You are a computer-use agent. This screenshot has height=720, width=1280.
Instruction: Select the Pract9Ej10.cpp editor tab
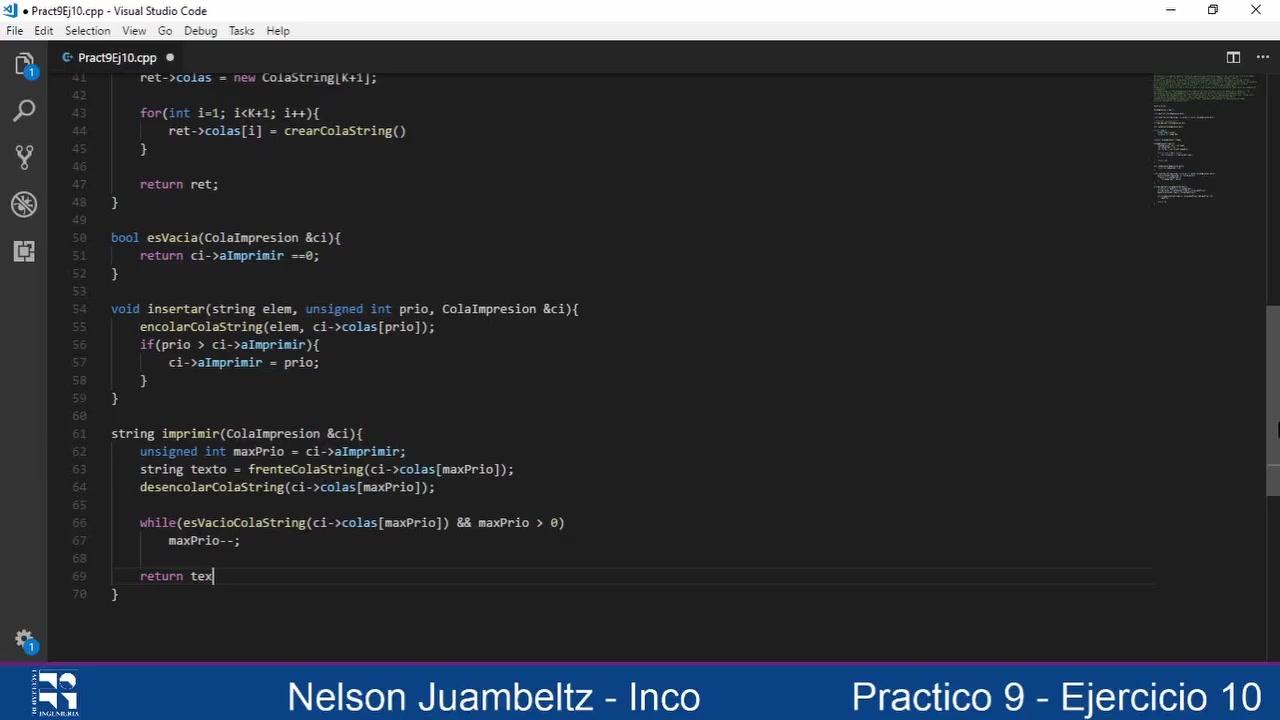[x=117, y=57]
